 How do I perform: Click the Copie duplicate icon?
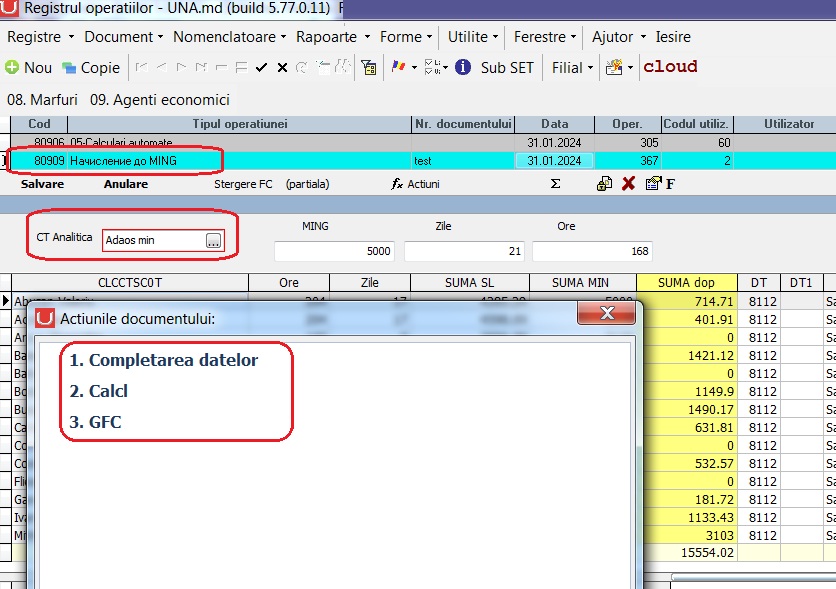(69, 68)
